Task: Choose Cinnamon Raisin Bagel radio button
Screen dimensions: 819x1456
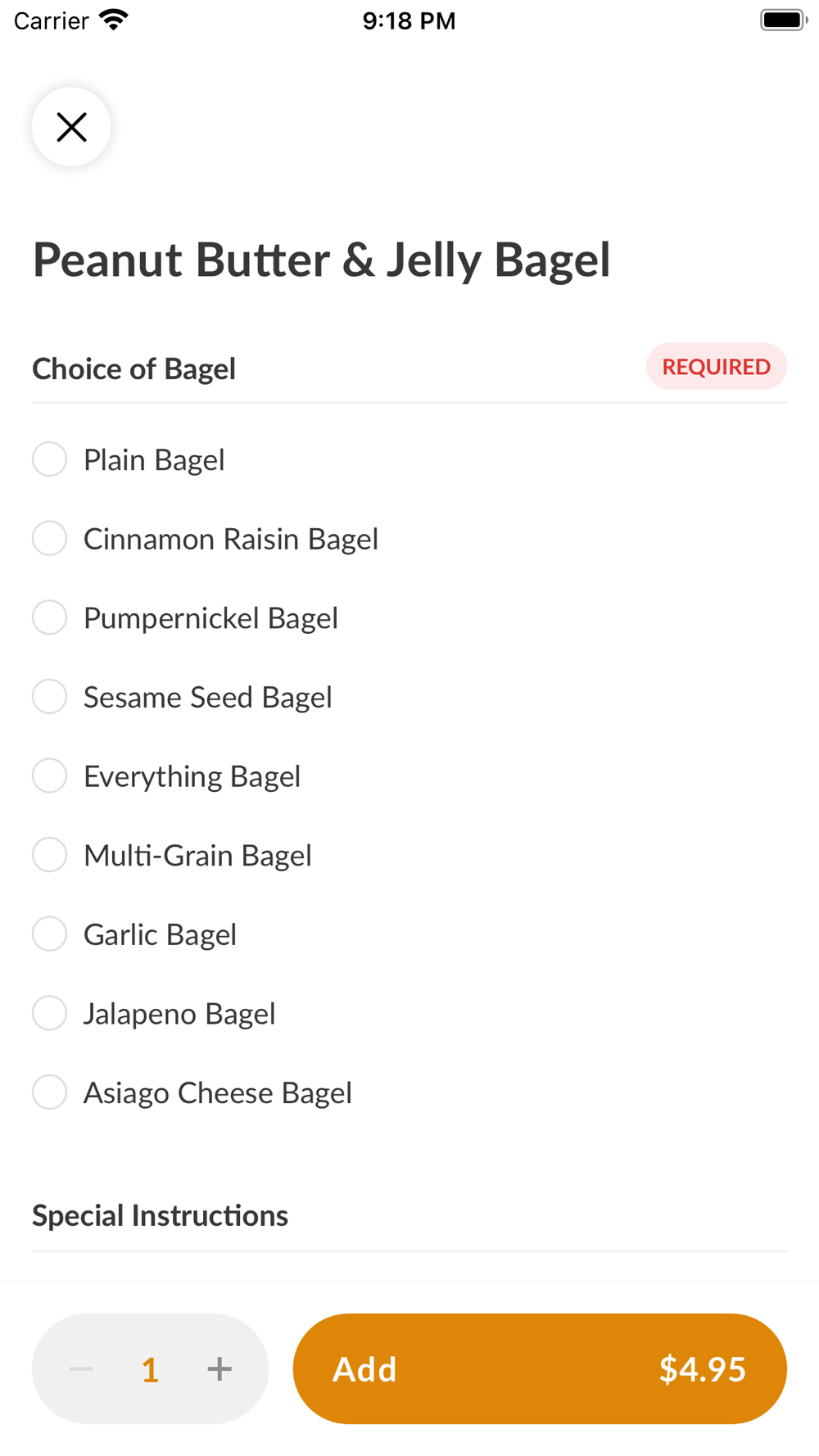Action: click(x=50, y=539)
